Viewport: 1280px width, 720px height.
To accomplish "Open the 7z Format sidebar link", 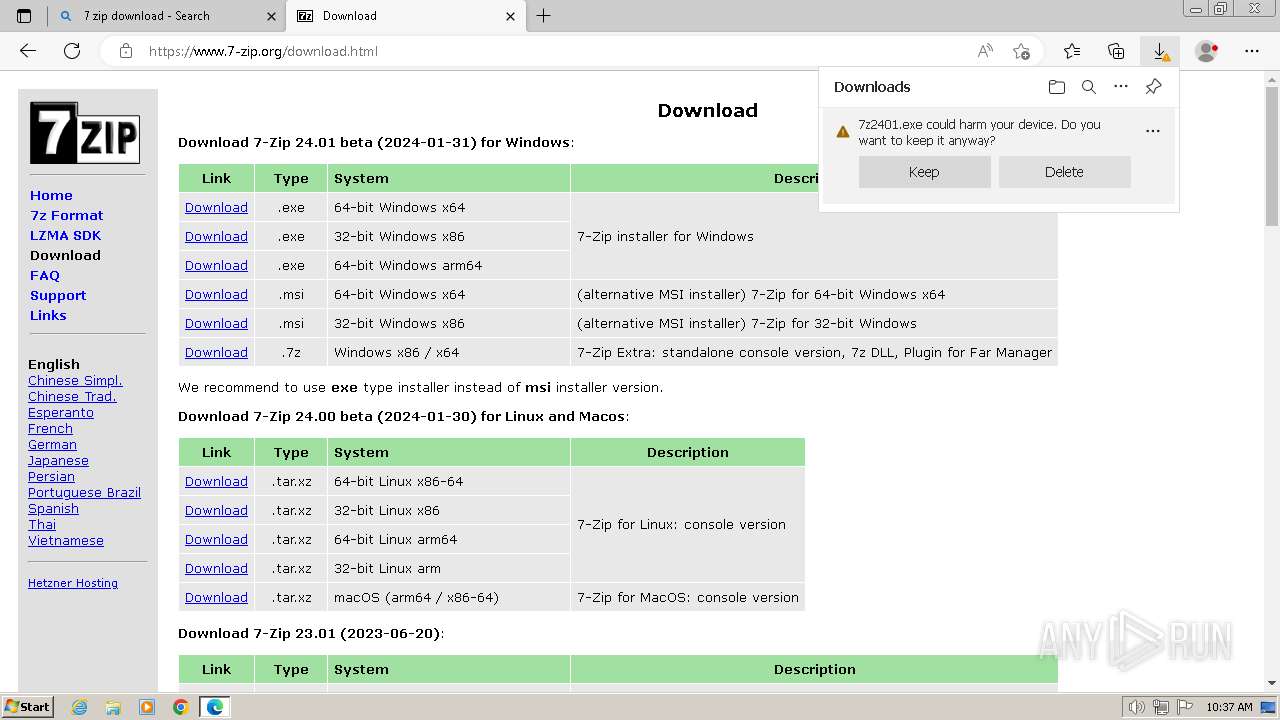I will click(x=66, y=215).
